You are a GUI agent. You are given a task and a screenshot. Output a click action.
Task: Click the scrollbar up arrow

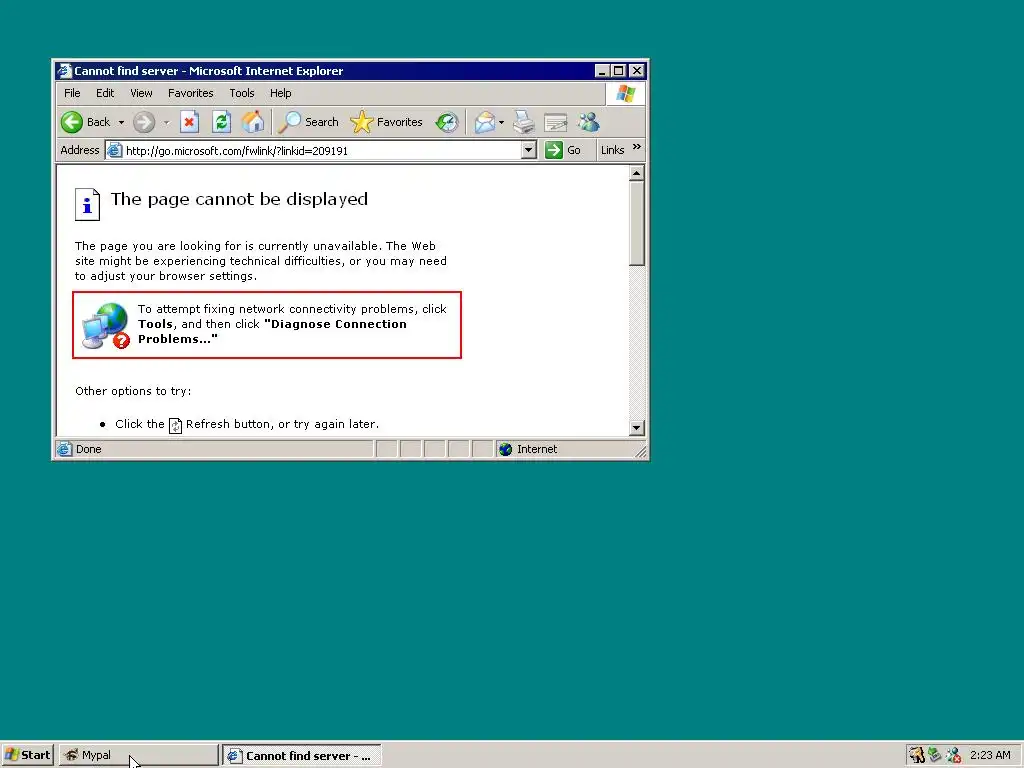(x=636, y=173)
